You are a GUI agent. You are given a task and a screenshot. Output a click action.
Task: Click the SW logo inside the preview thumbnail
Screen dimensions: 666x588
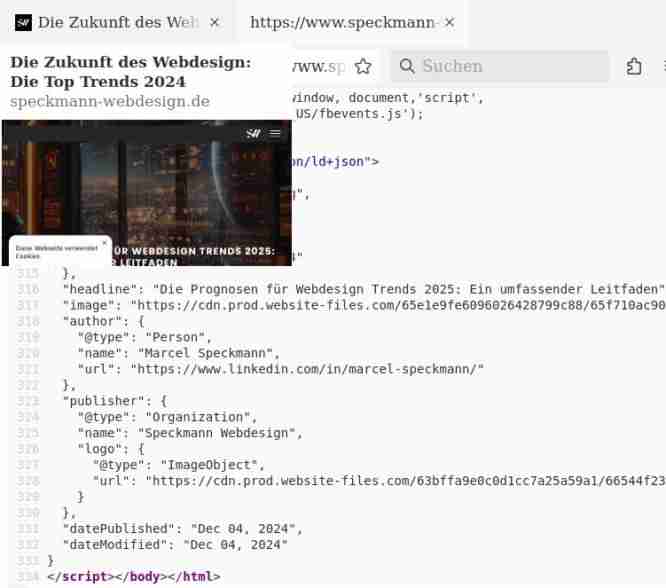[x=254, y=133]
